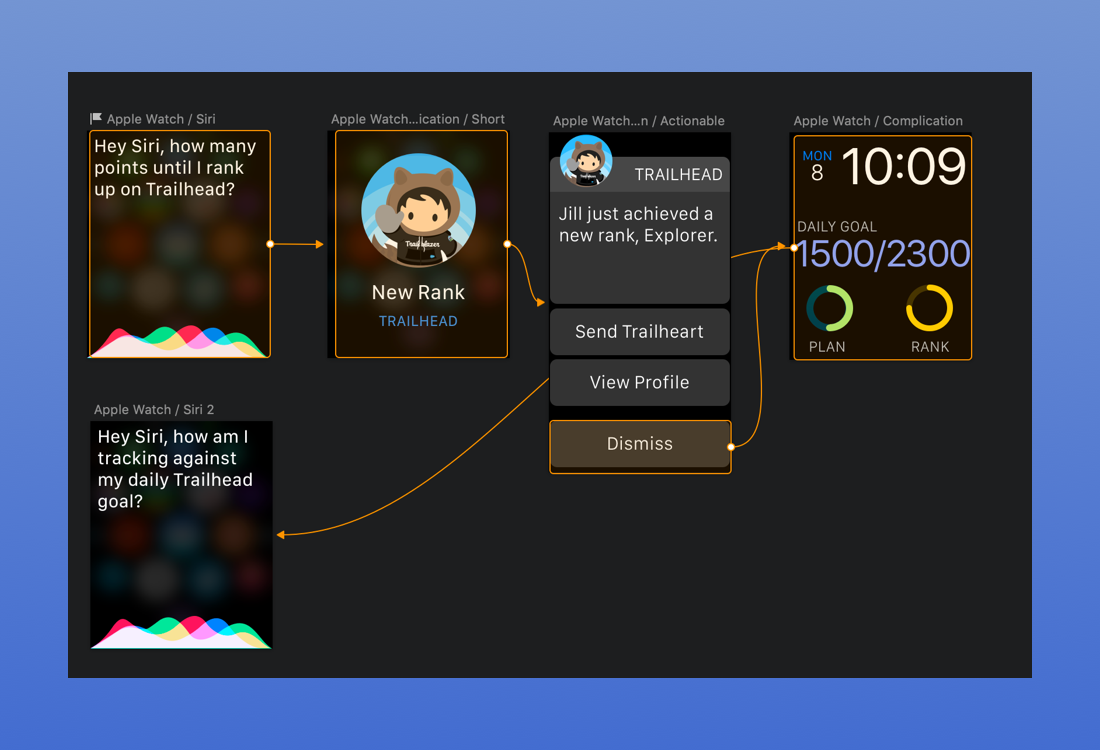Click the PLAN progress ring

830,308
